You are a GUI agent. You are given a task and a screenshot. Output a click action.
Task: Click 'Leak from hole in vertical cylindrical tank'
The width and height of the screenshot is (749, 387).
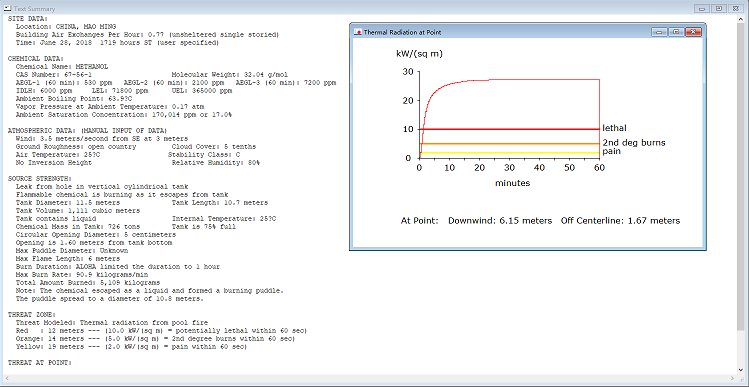click(102, 187)
